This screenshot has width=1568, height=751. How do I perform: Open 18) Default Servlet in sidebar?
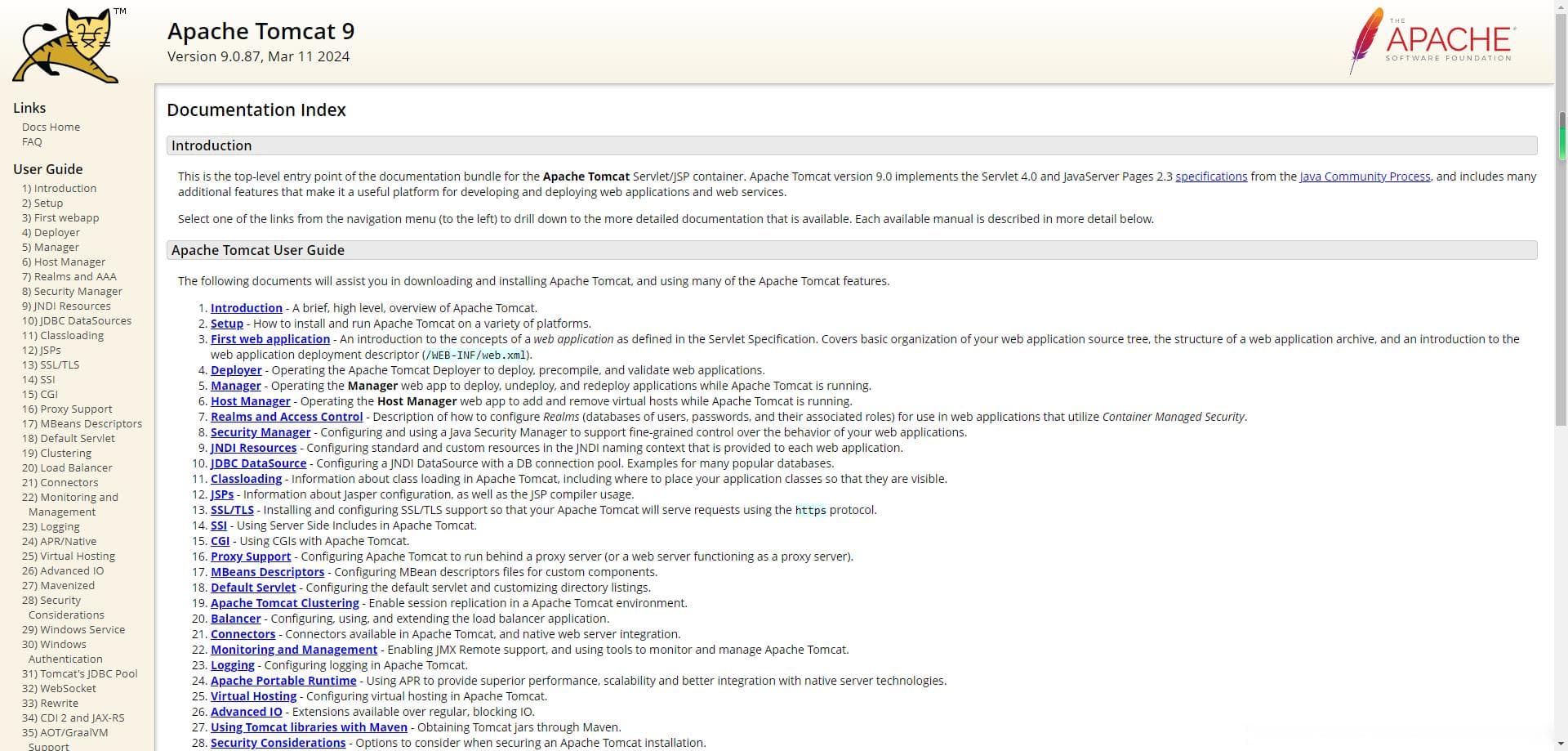69,438
